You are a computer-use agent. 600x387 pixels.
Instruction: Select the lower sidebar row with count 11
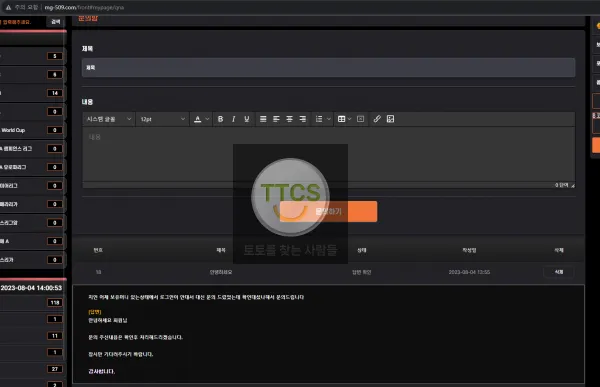point(32,336)
